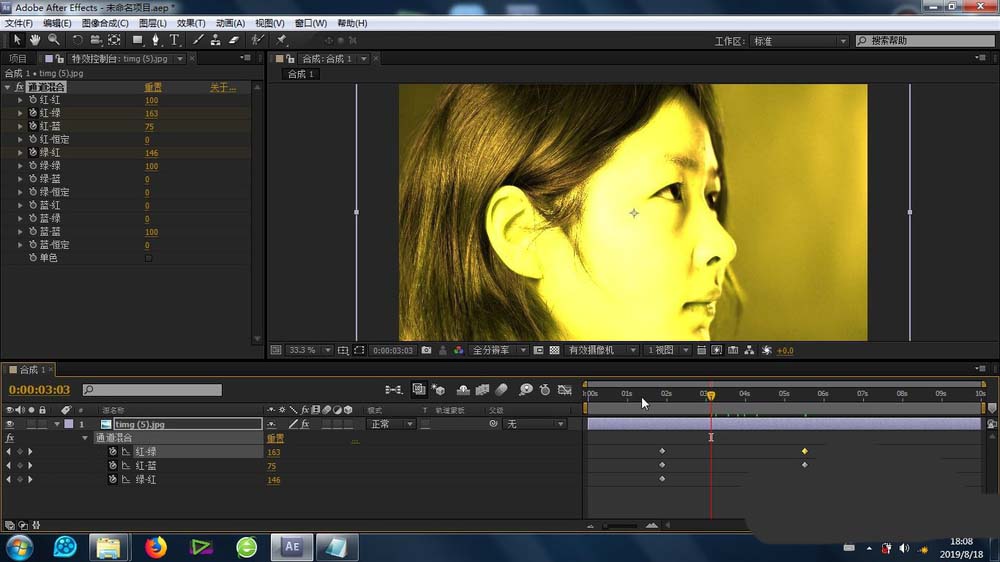Click the 关于... about link
This screenshot has height=562, width=1000.
222,88
